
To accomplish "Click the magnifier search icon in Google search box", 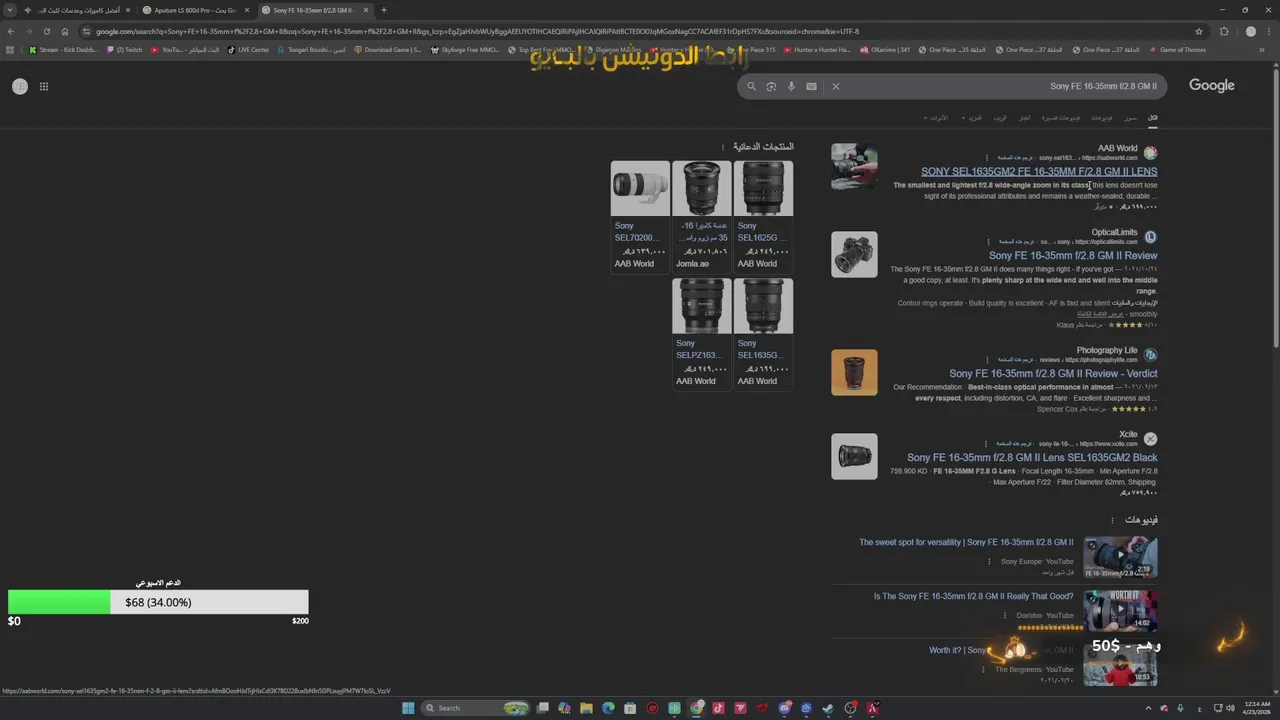I will (752, 86).
